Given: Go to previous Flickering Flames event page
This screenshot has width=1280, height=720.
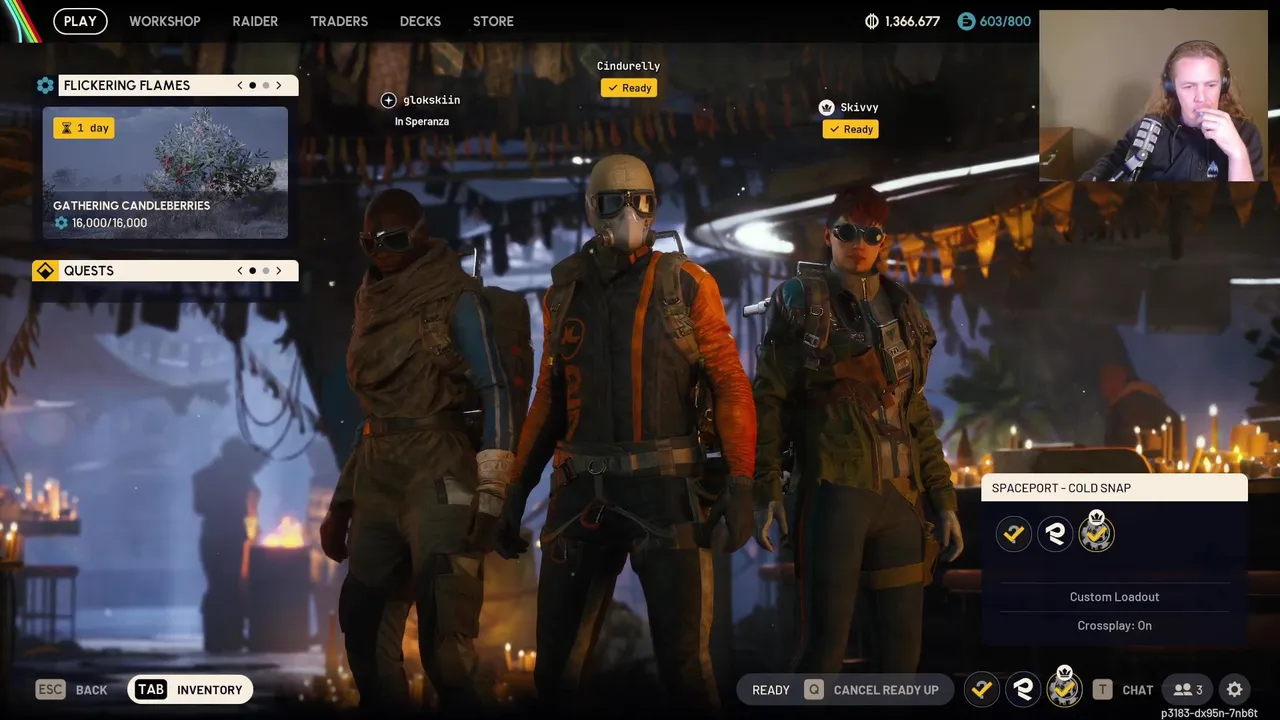Looking at the screenshot, I should coord(240,86).
